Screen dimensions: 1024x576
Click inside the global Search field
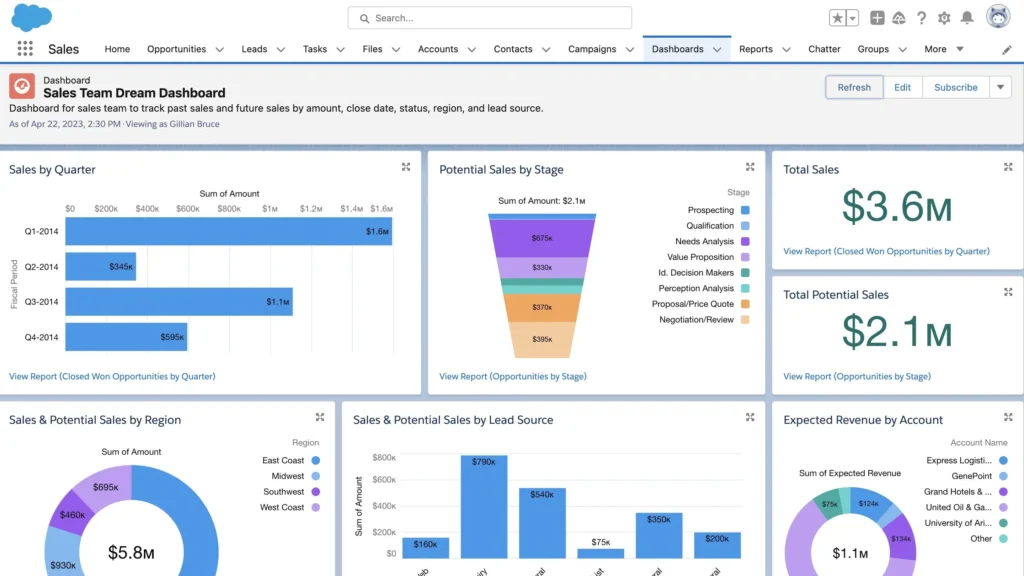489,18
